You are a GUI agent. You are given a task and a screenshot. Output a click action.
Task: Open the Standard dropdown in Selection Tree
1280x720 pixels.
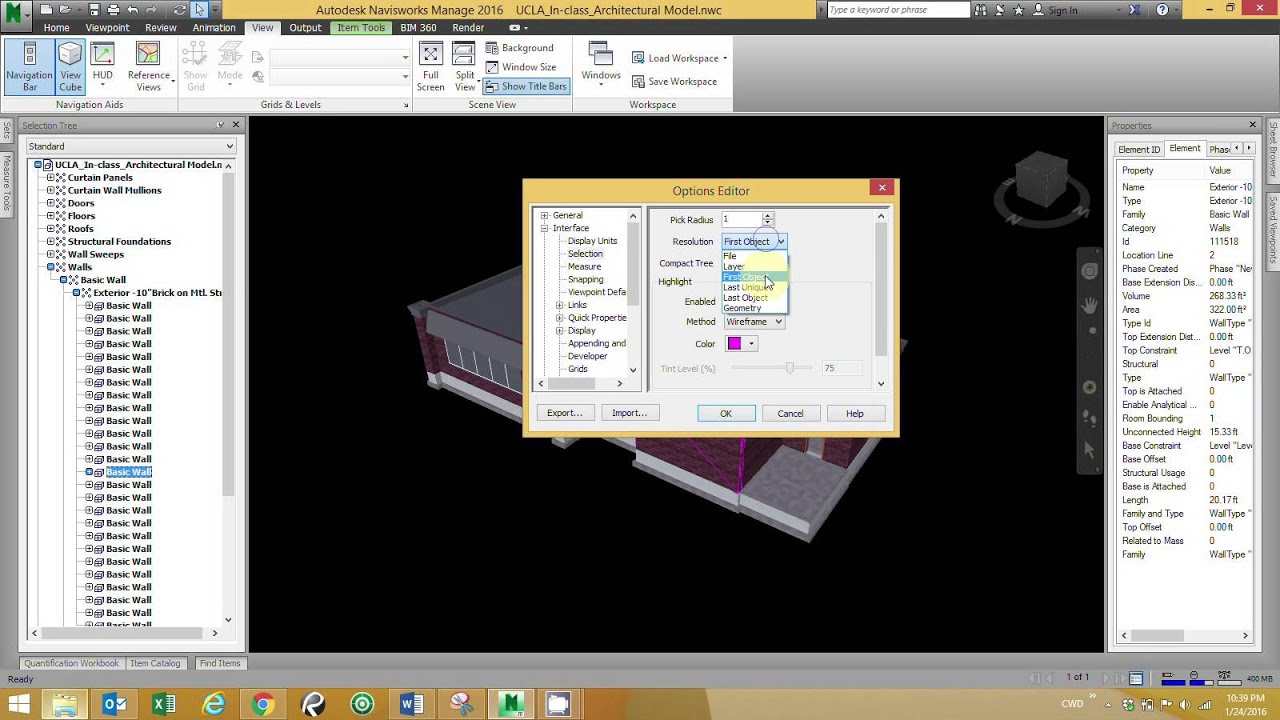pyautogui.click(x=130, y=146)
